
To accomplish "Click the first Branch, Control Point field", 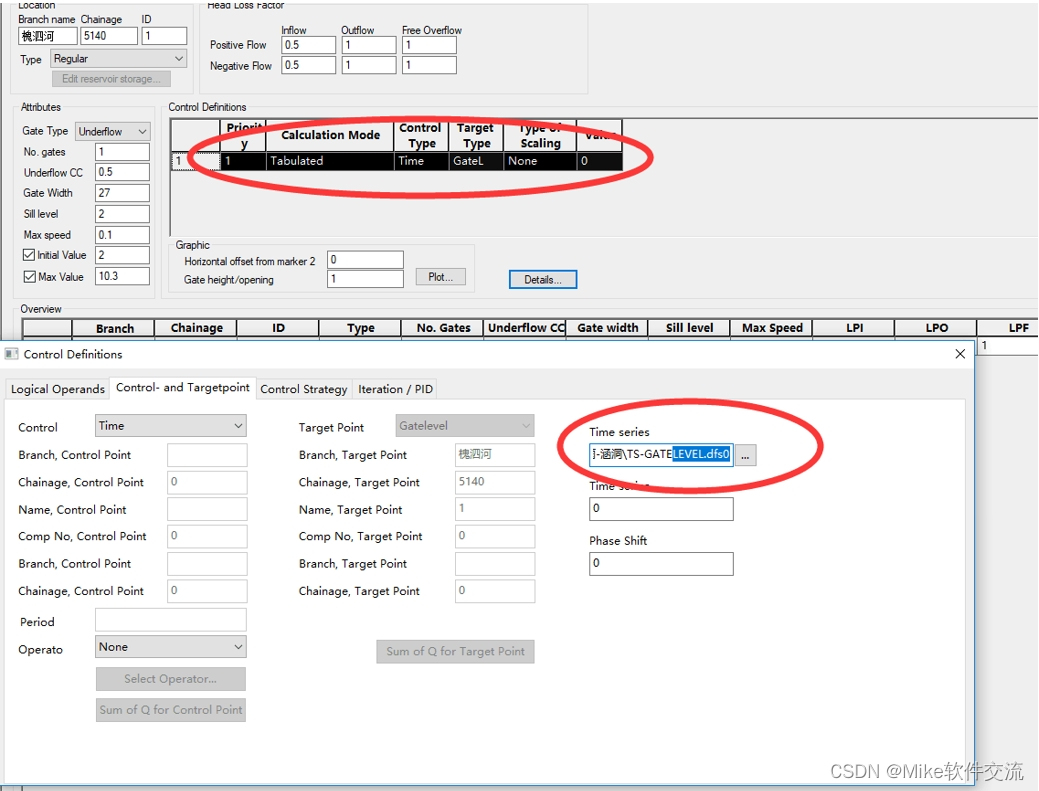I will click(x=207, y=455).
